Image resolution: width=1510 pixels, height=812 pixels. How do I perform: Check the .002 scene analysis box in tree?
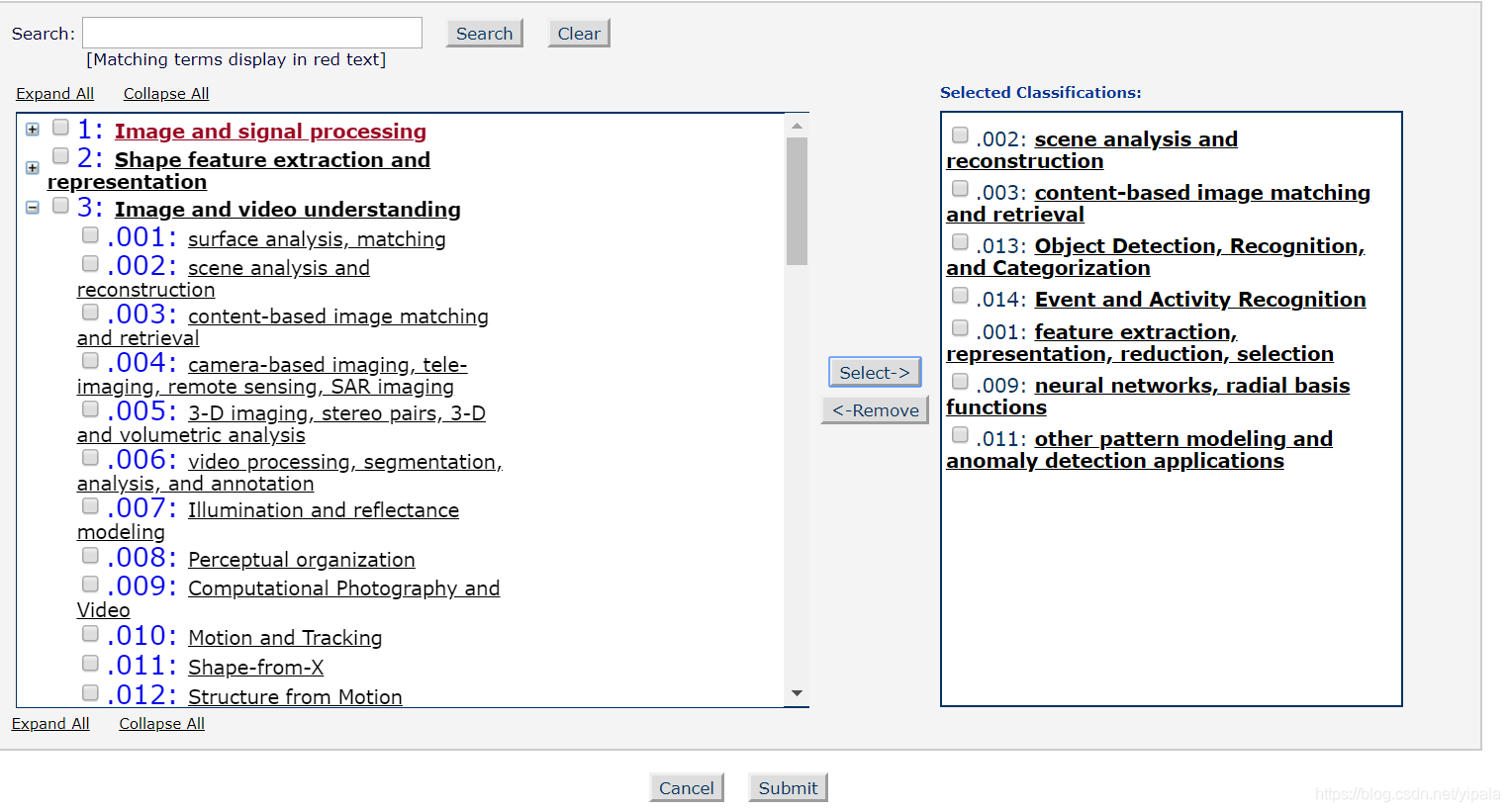pyautogui.click(x=90, y=263)
